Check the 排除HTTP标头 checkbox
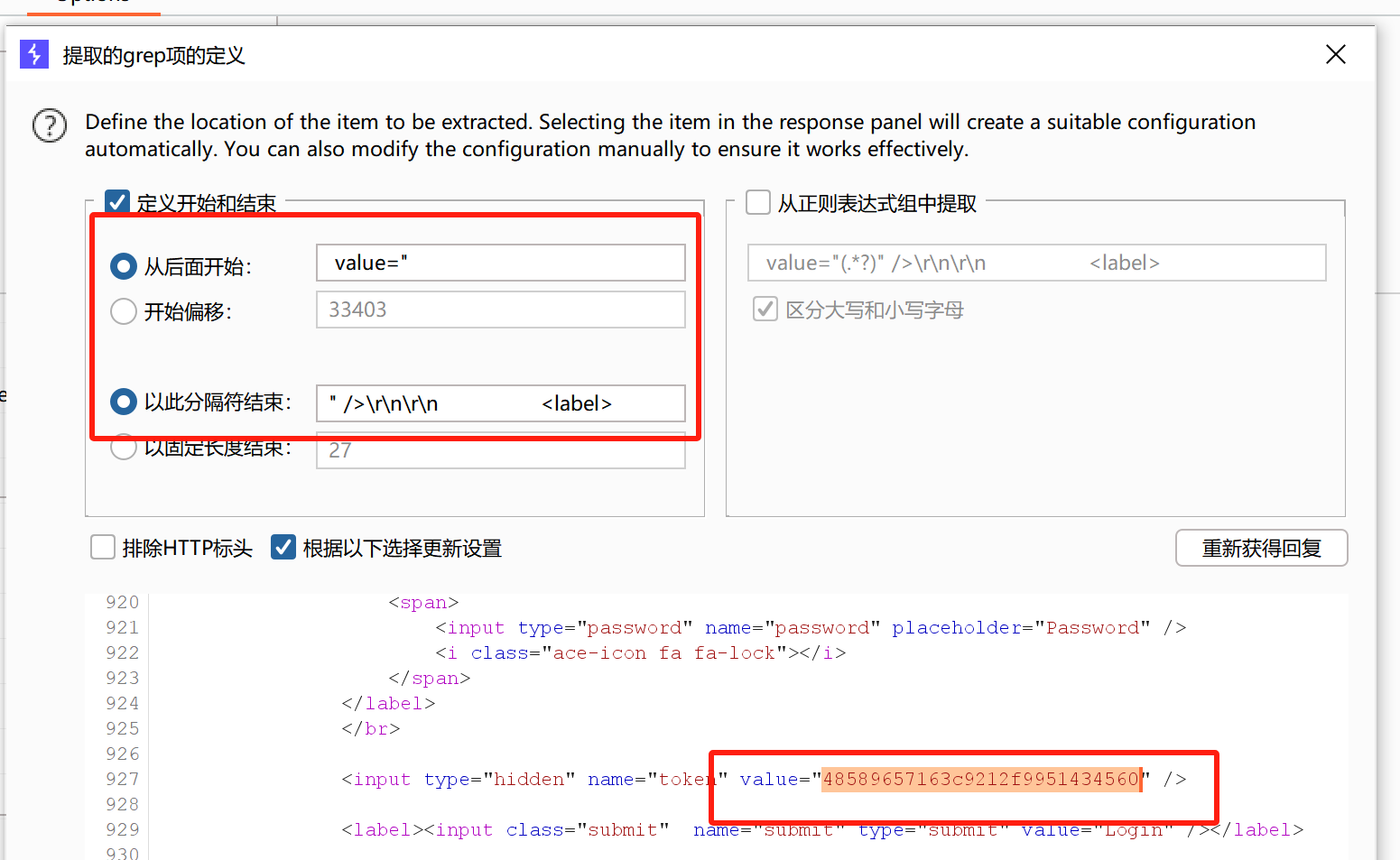This screenshot has height=860, width=1400. pos(103,548)
